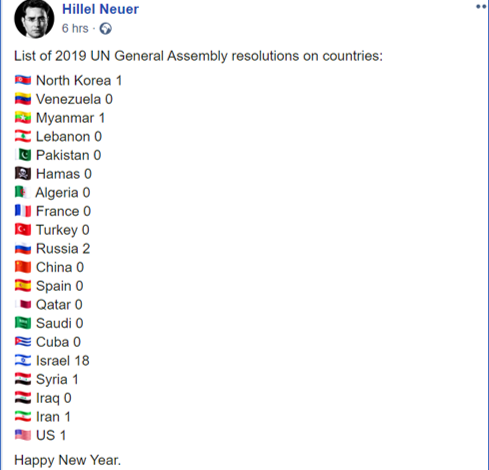Click the Venezuela flag emoji
Viewport: 489px width, 470px height.
[x=23, y=99]
